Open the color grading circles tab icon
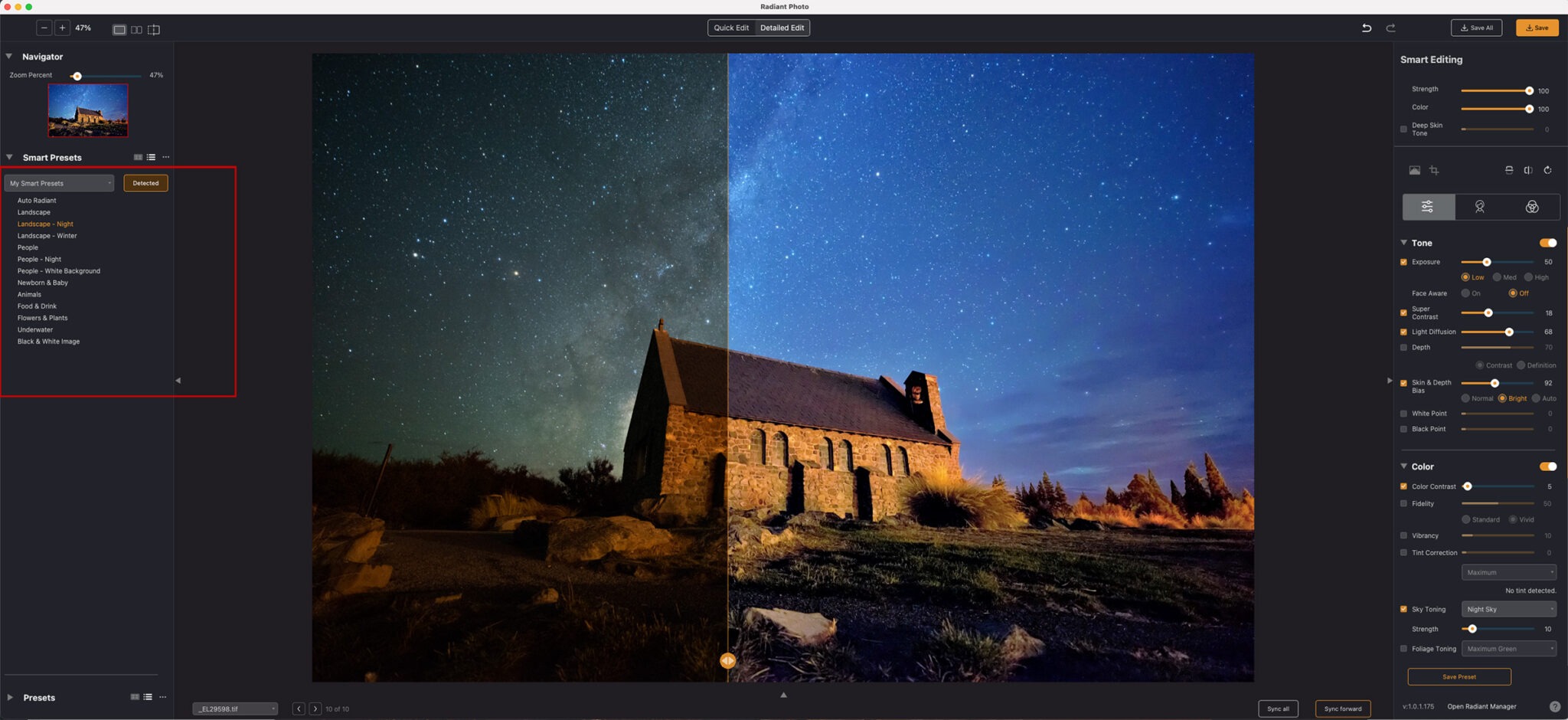Screen dimensions: 1568x720 point(1531,207)
